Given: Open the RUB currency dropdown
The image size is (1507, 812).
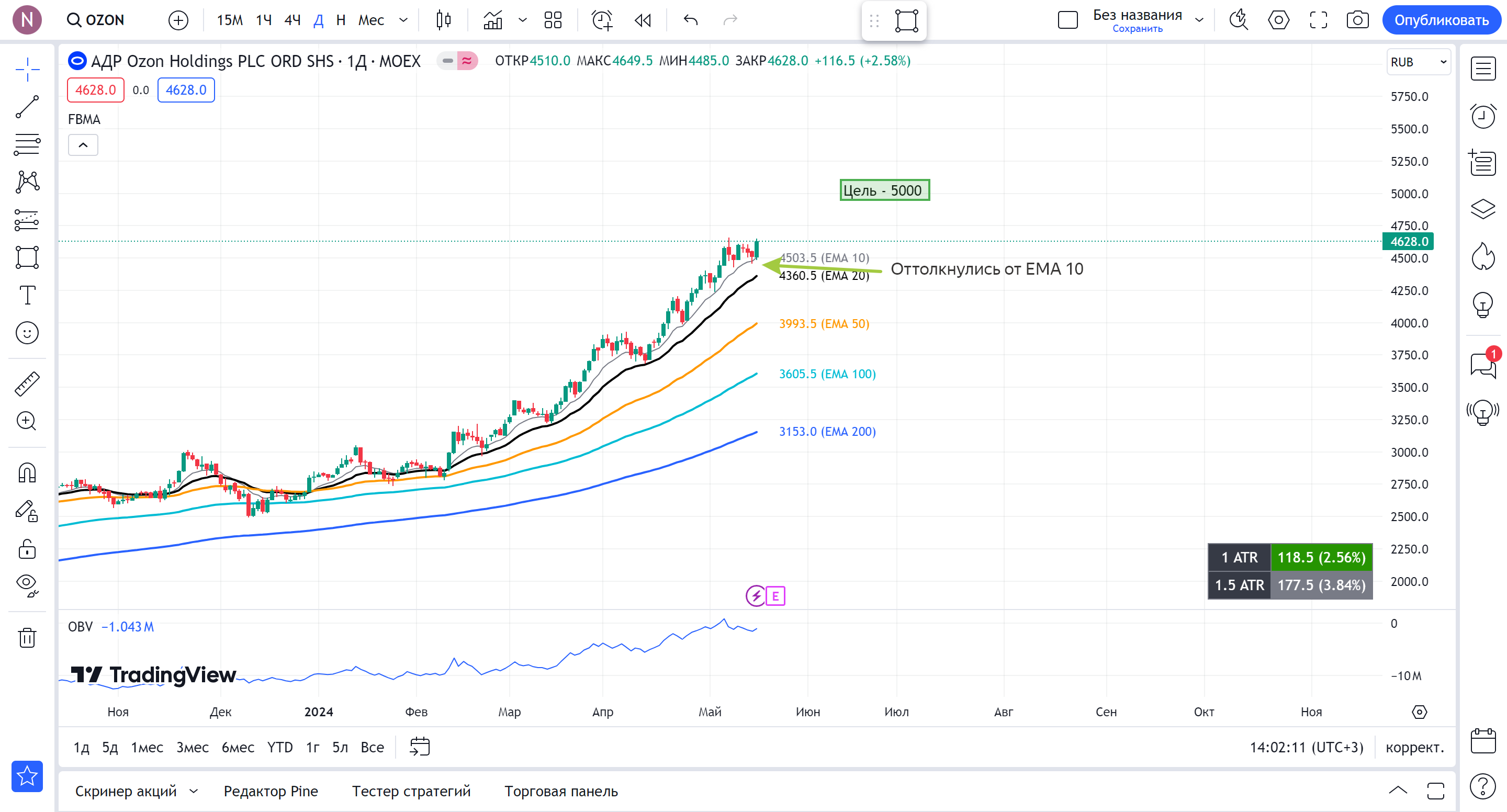Looking at the screenshot, I should tap(1418, 62).
